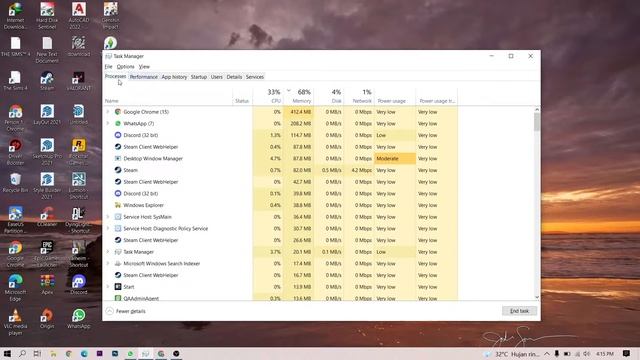Click process list scrollbar down arrow
640x360 pixels.
coord(537,298)
